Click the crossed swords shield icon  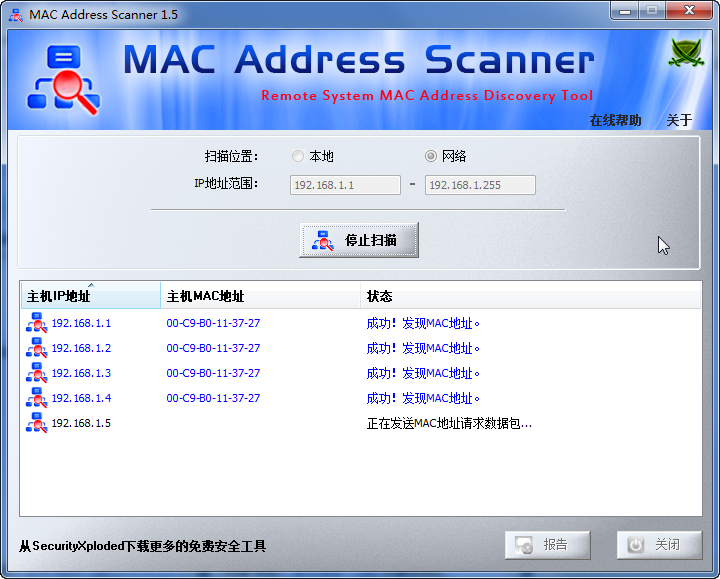click(x=686, y=53)
